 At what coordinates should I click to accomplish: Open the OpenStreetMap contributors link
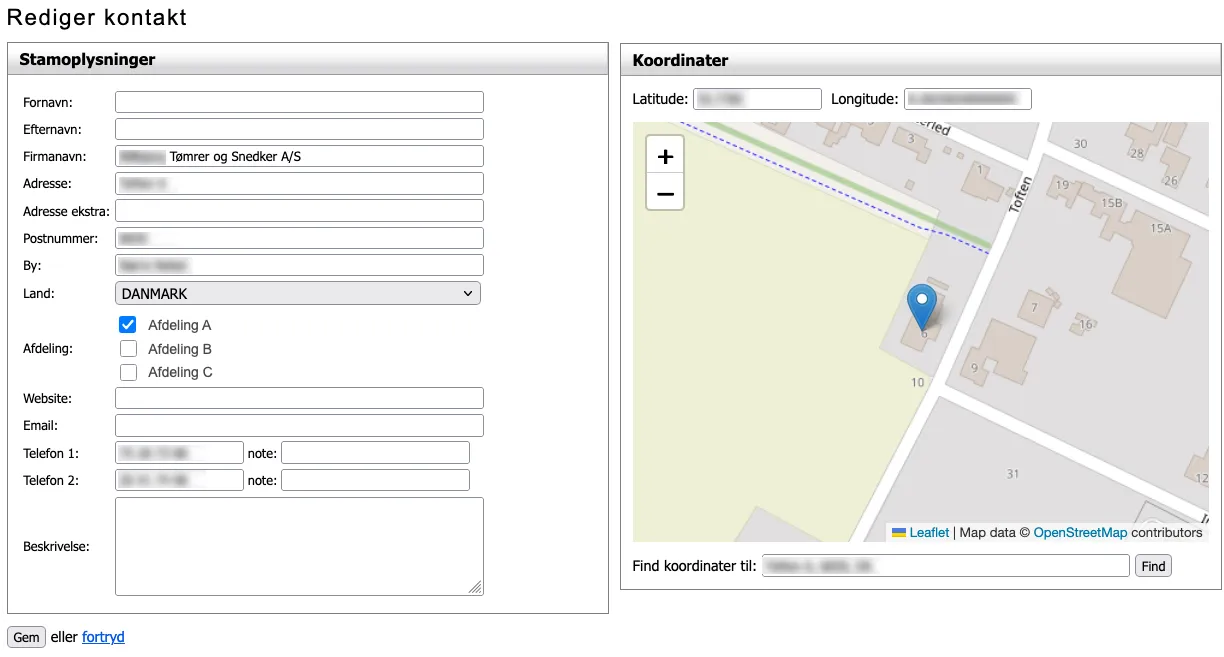[1080, 533]
